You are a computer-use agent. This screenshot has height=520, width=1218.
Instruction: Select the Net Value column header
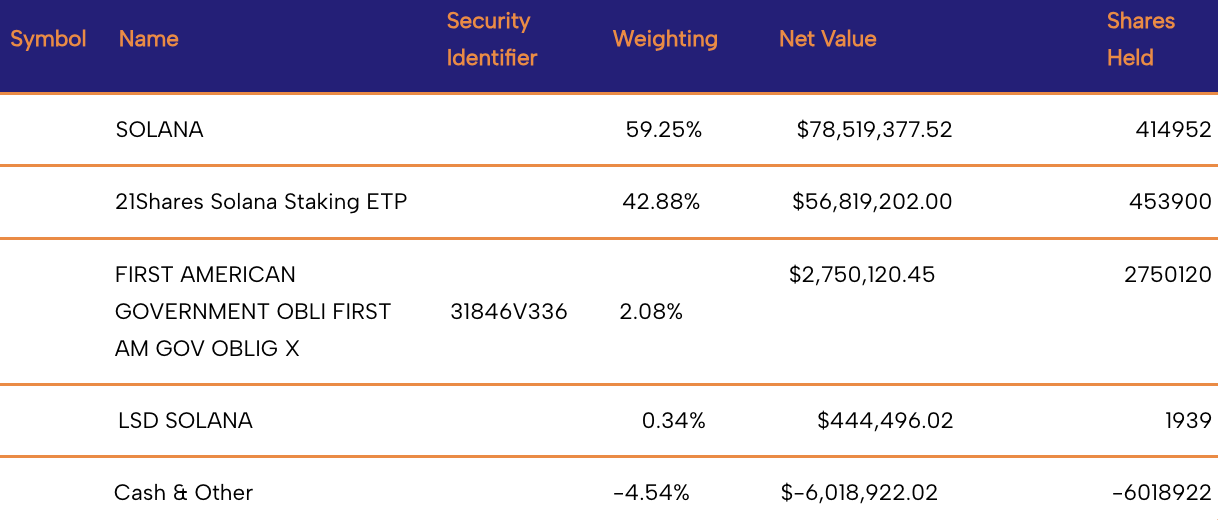[827, 39]
